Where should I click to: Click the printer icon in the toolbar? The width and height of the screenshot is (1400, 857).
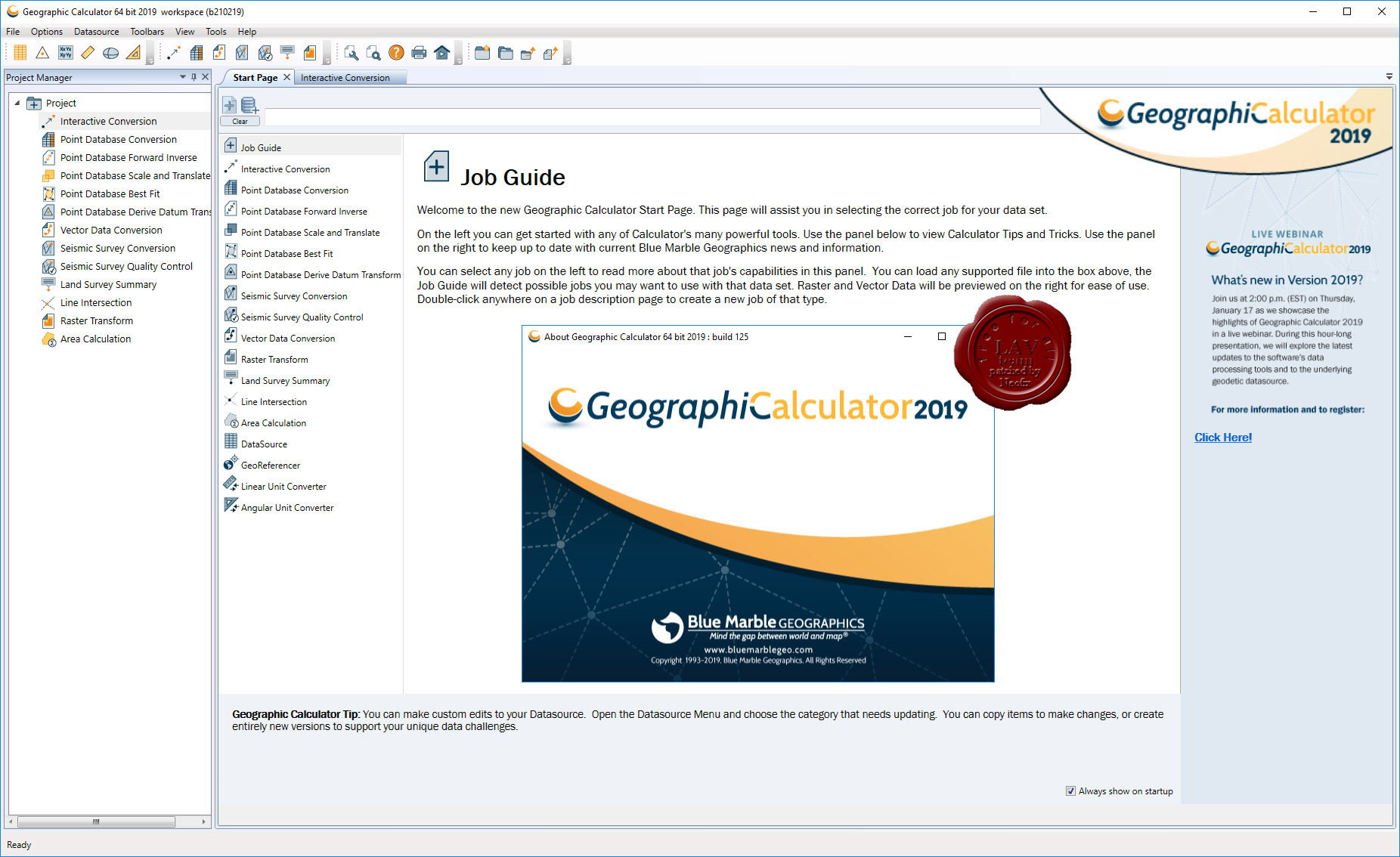(x=419, y=52)
